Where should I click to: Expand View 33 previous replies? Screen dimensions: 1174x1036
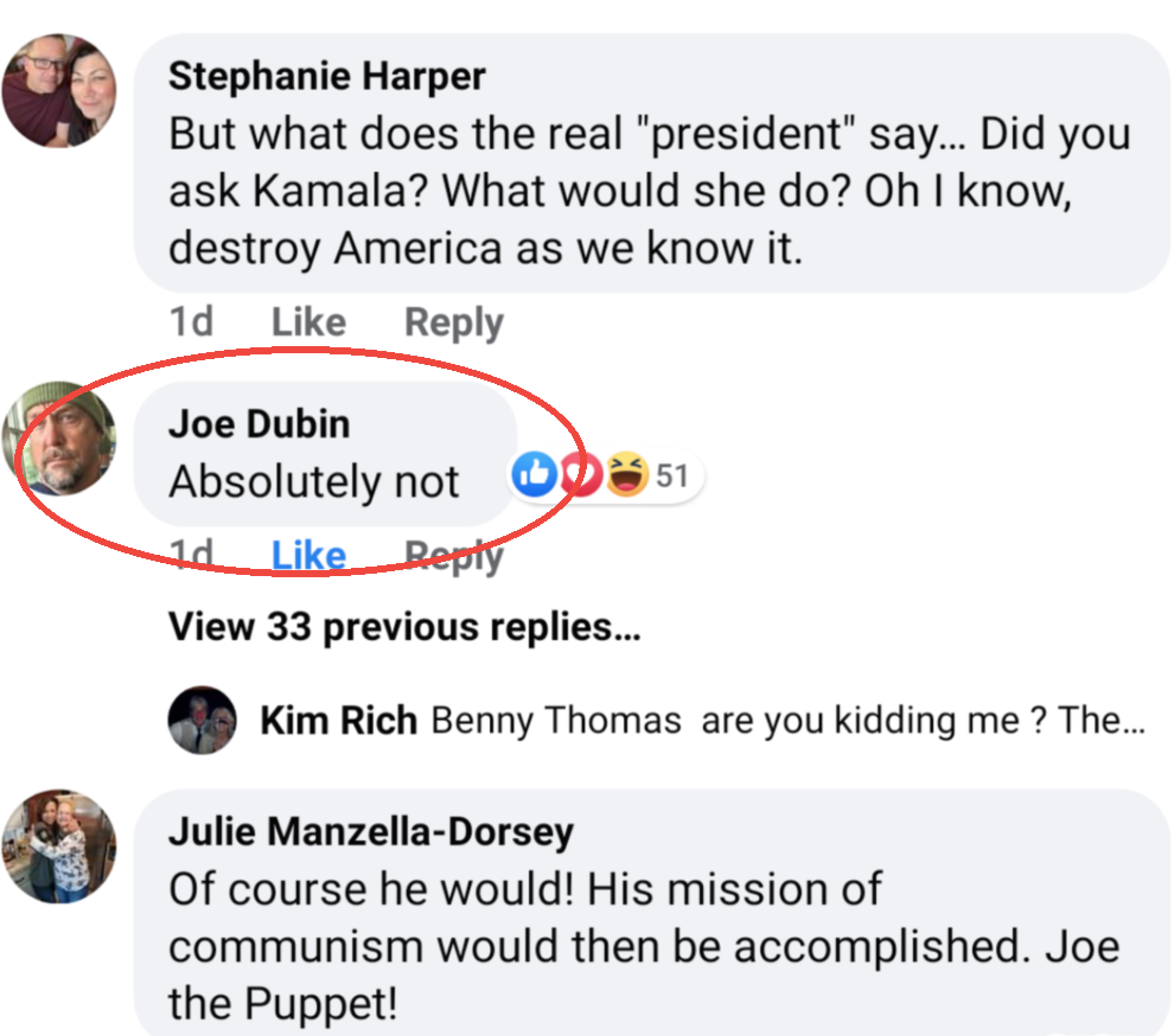tap(405, 626)
